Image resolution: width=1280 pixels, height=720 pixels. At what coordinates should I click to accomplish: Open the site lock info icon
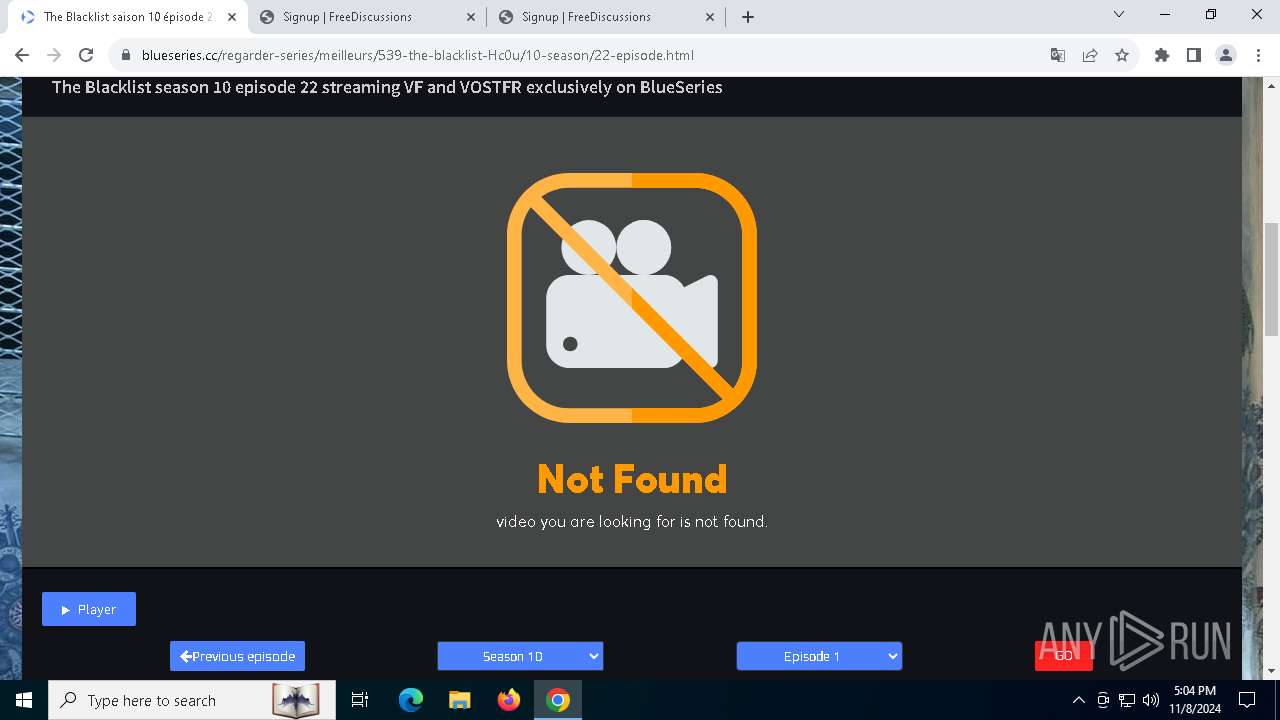125,55
